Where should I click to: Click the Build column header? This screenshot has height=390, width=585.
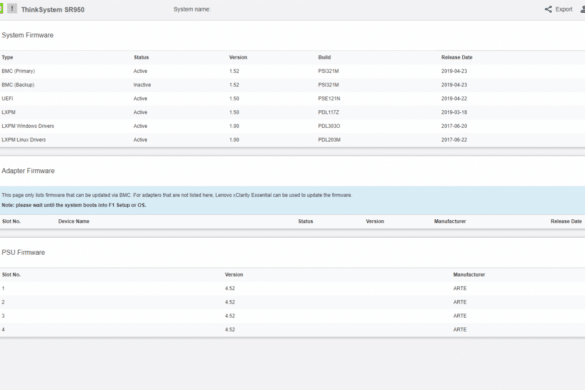pyautogui.click(x=324, y=57)
